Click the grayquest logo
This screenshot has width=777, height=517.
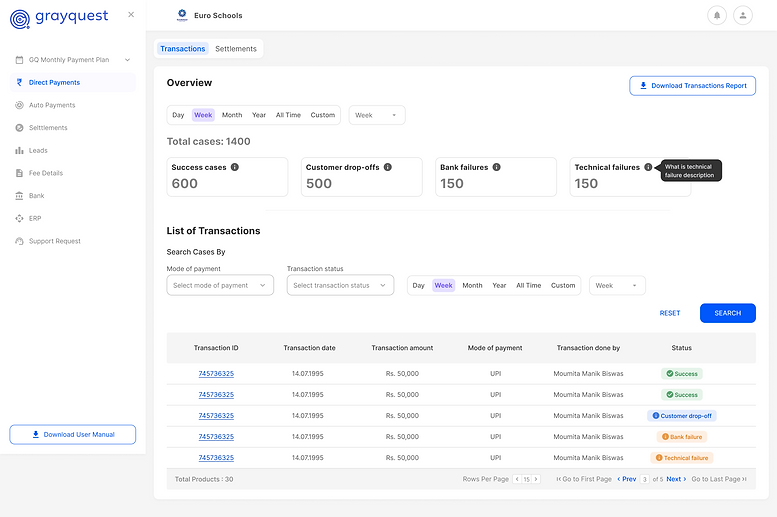[59, 18]
